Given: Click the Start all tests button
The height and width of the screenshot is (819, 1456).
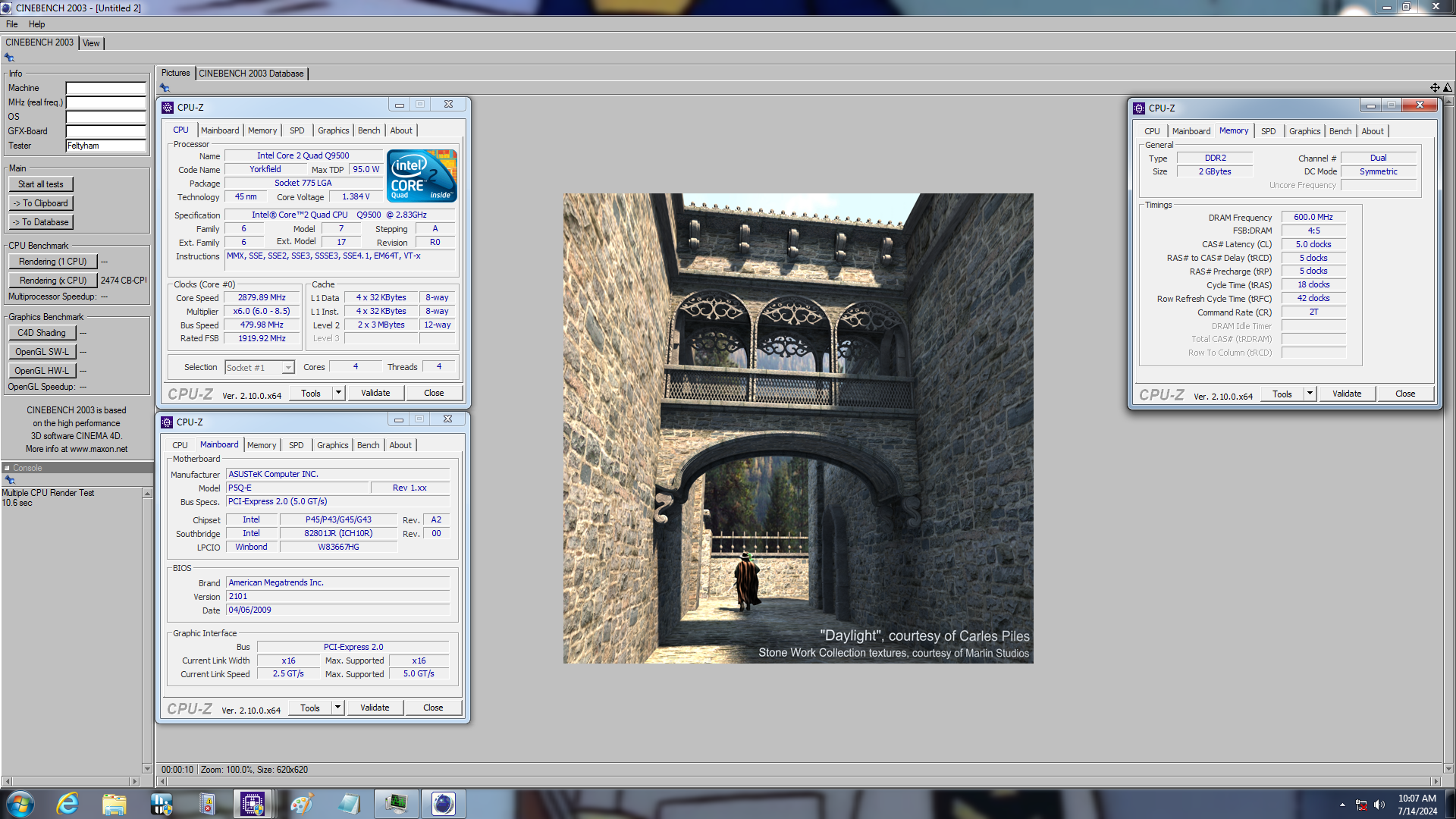Looking at the screenshot, I should tap(41, 184).
